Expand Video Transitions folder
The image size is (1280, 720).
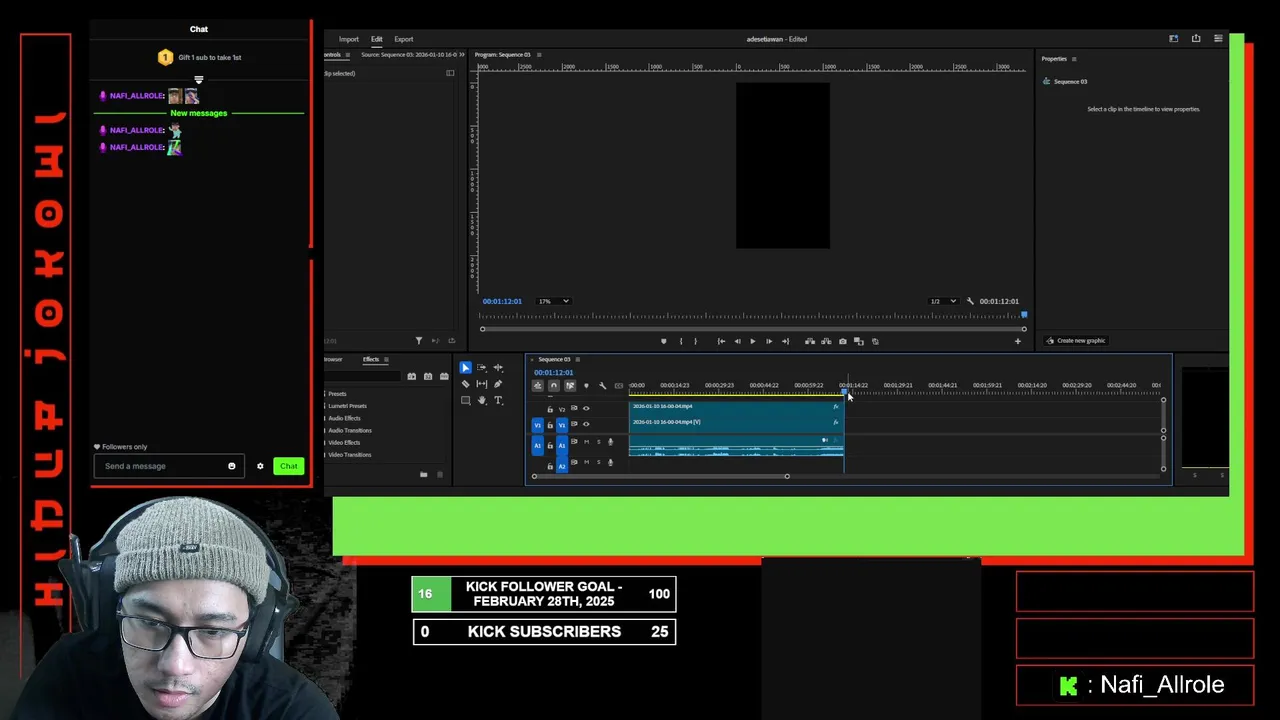coord(350,455)
